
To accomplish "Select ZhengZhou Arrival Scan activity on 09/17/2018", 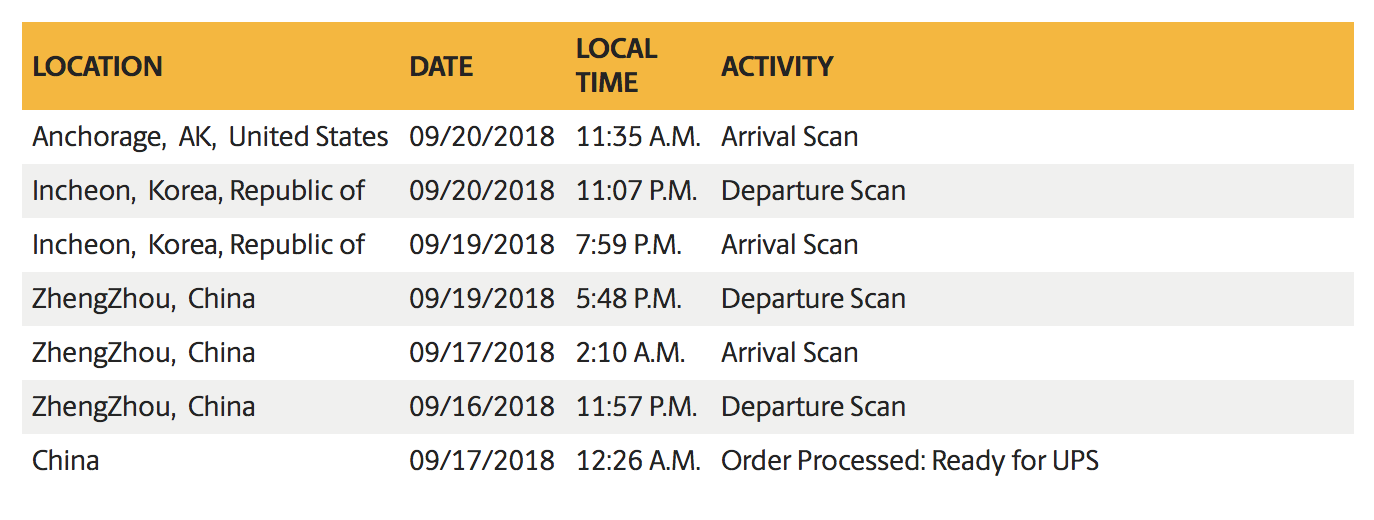I will pyautogui.click(x=789, y=353).
